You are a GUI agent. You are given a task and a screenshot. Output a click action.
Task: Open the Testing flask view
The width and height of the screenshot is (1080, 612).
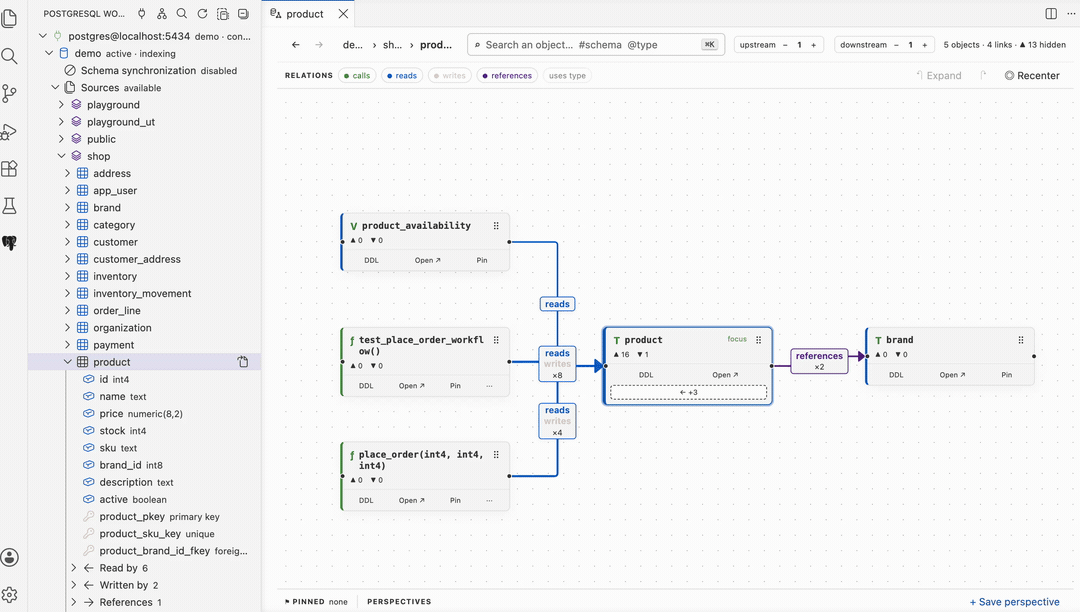10,206
